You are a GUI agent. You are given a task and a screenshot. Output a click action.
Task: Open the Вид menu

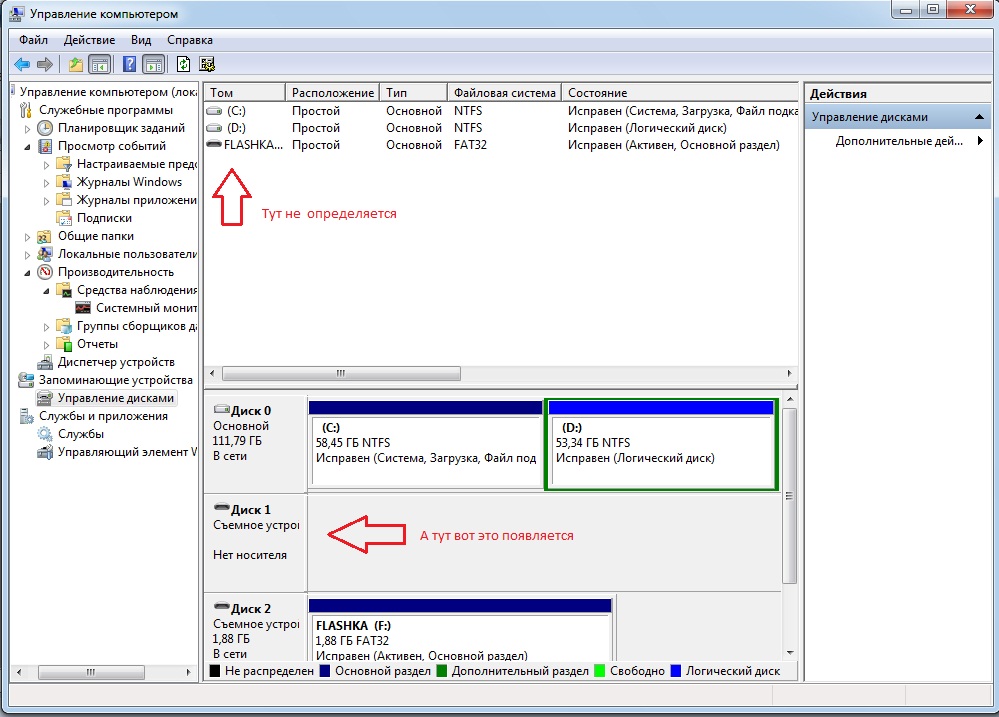pos(141,40)
